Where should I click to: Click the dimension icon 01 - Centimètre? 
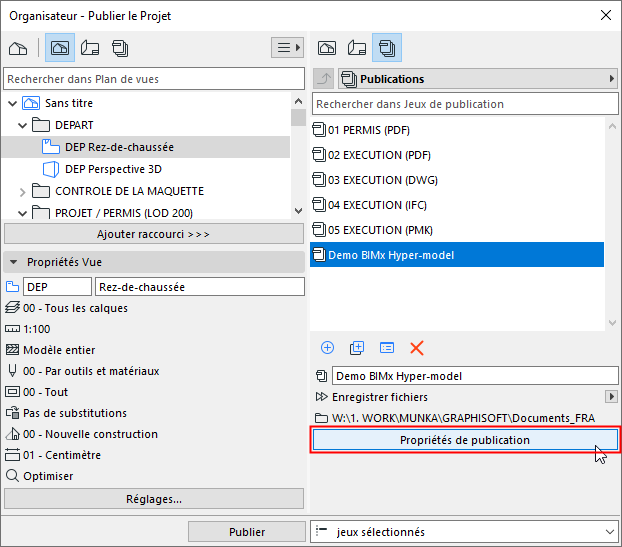[12, 455]
